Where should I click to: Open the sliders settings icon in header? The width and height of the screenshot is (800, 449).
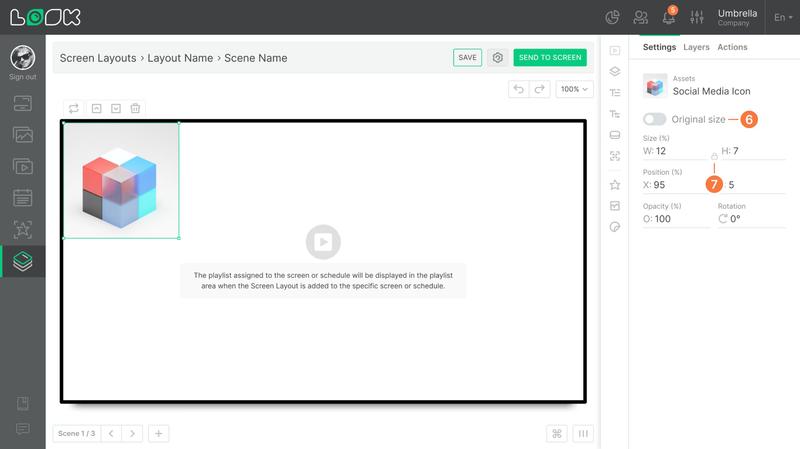click(697, 17)
